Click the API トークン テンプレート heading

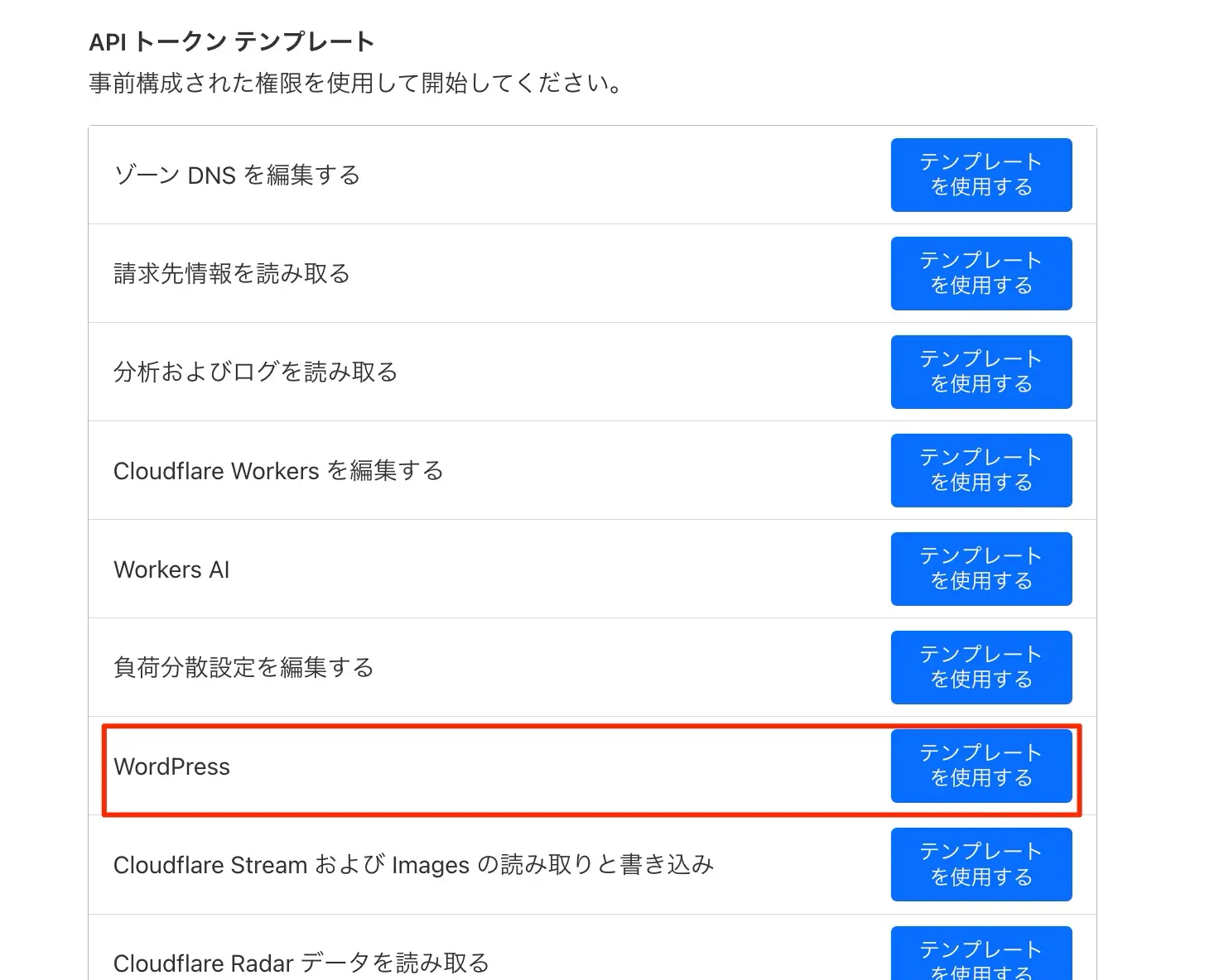pos(232,42)
